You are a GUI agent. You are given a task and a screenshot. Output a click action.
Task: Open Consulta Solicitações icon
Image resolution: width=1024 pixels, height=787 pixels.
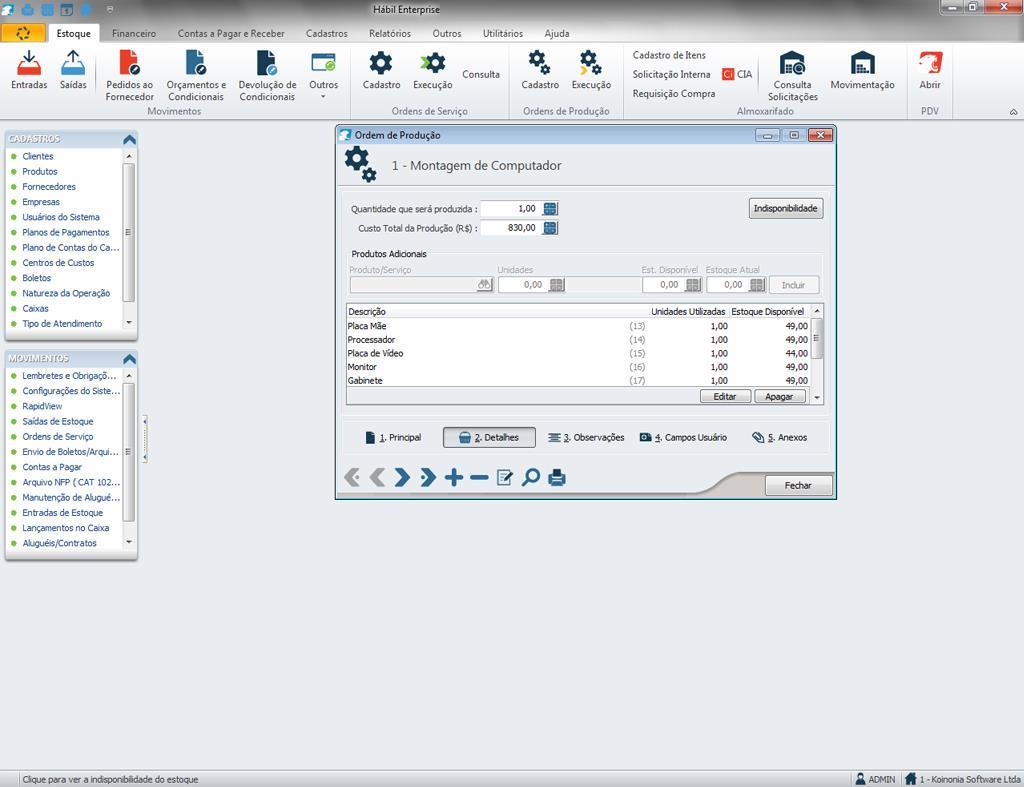pos(792,76)
